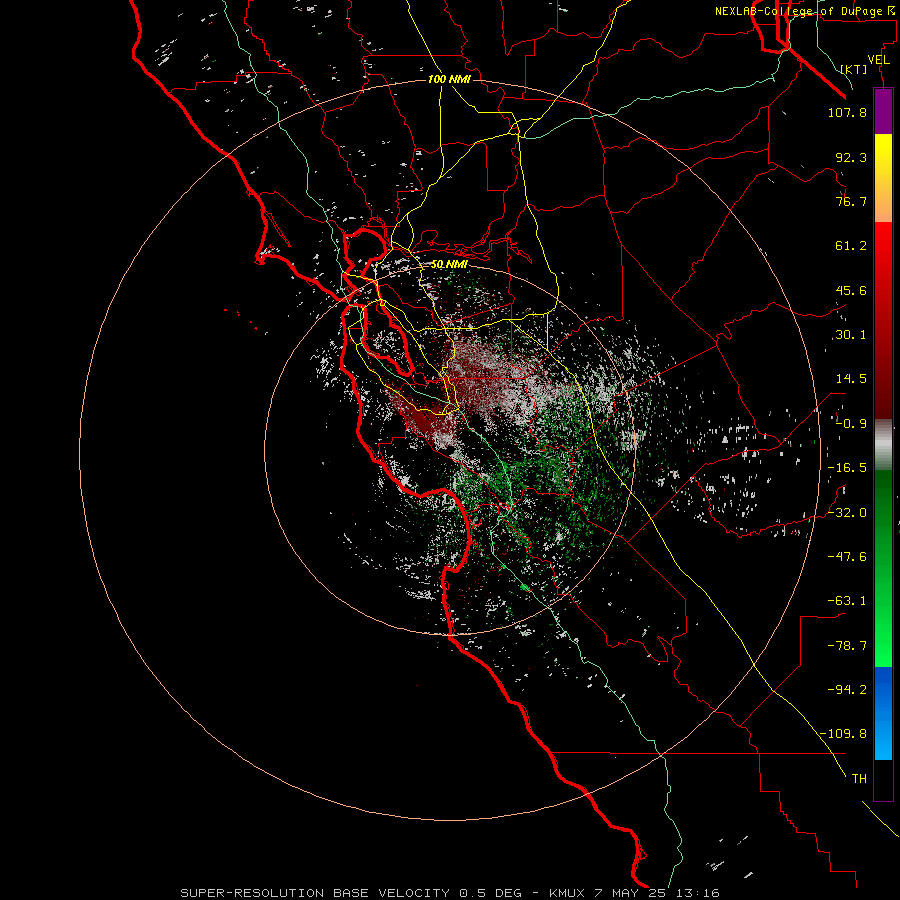This screenshot has height=900, width=900.
Task: Click the [KT] units label
Action: (853, 69)
